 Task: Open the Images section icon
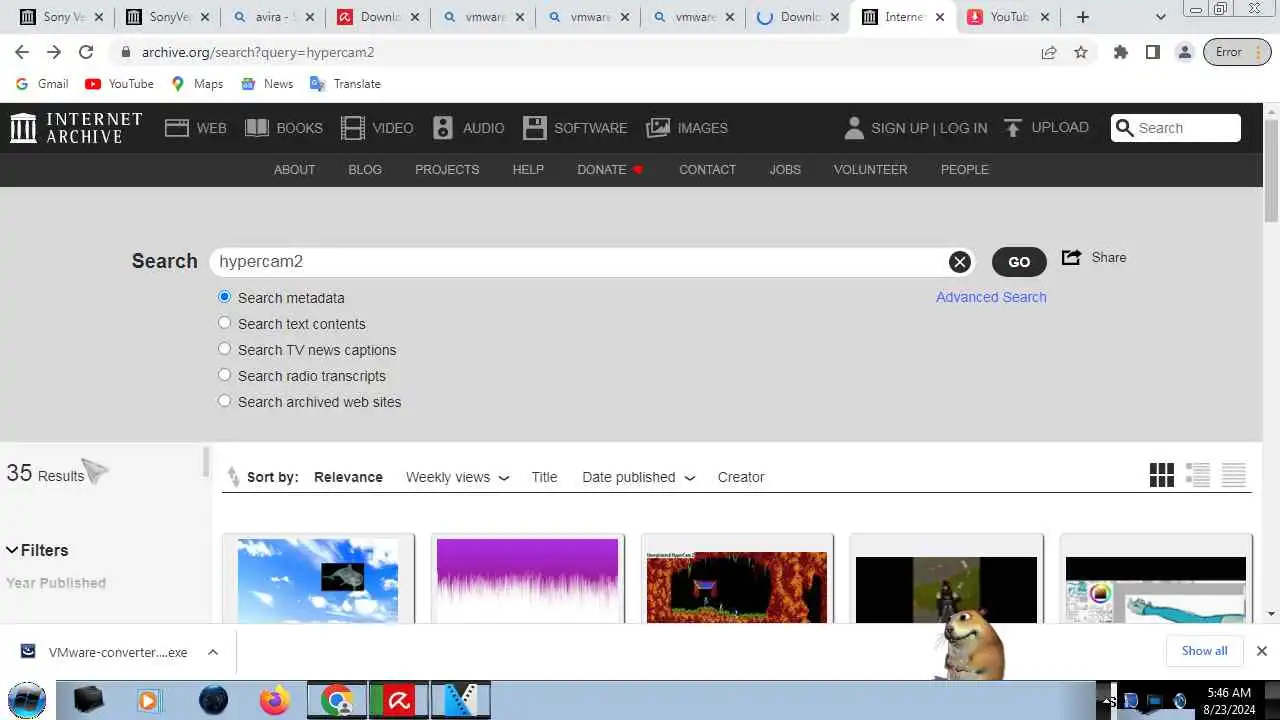[x=658, y=128]
